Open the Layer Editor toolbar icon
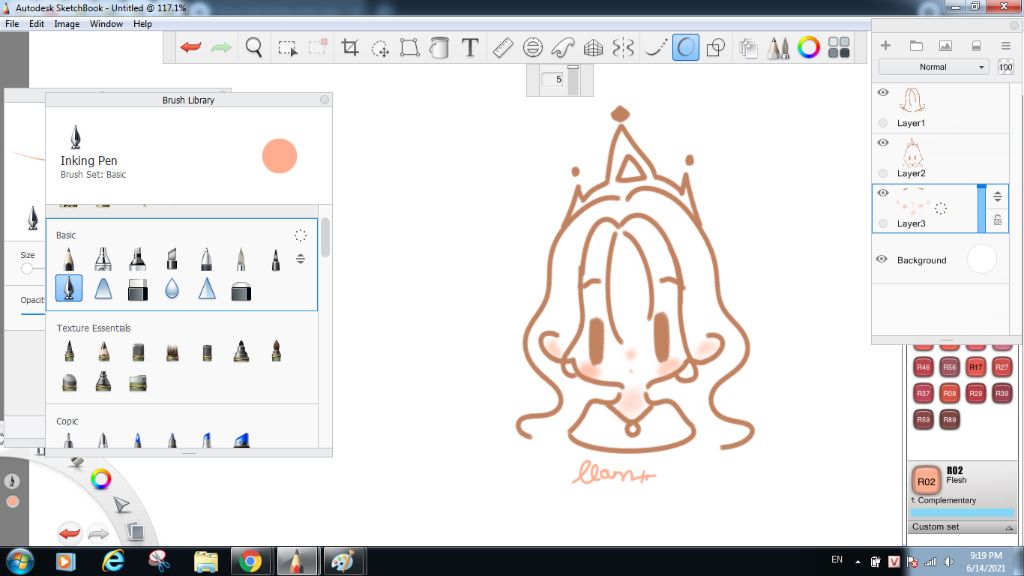Image resolution: width=1024 pixels, height=576 pixels. 748,48
